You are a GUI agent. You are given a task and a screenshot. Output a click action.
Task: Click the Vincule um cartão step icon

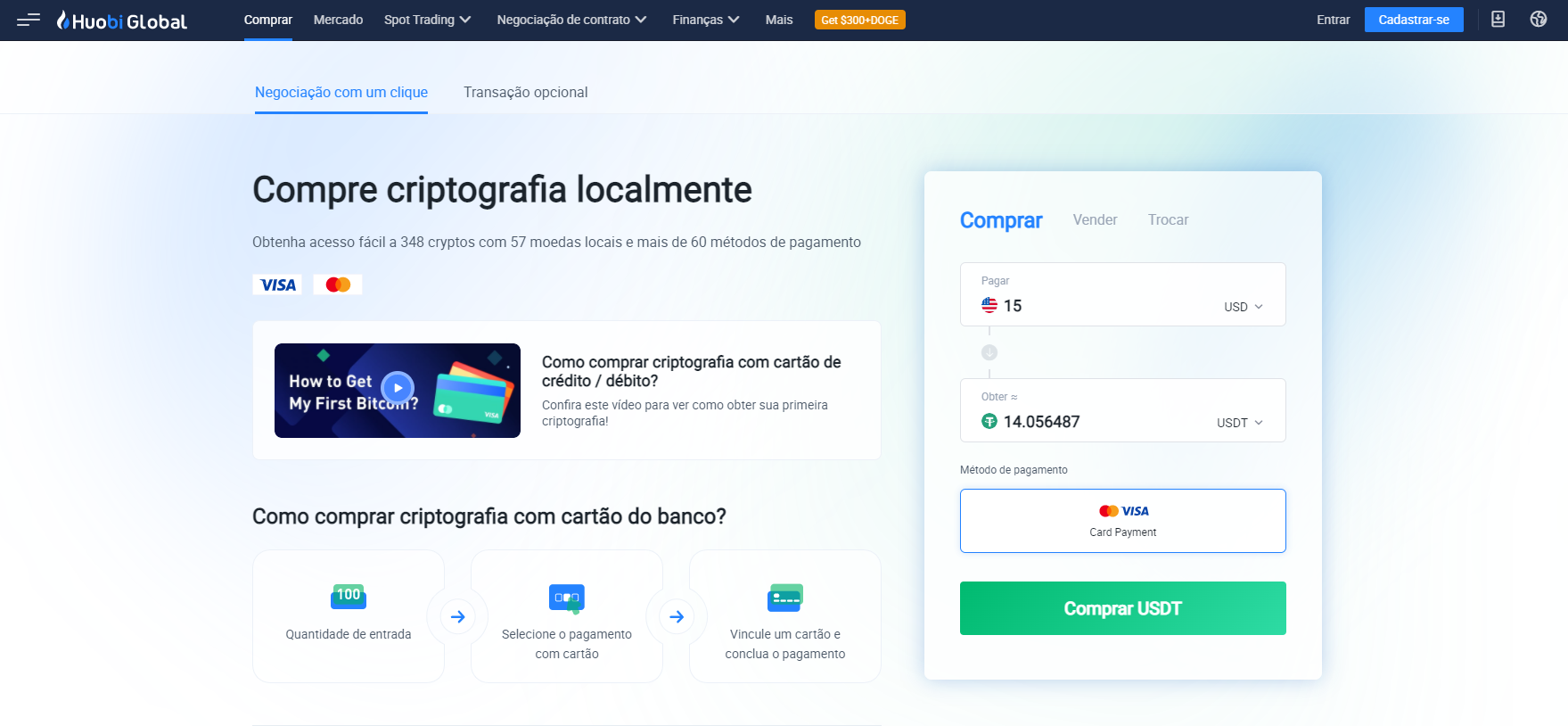[785, 598]
